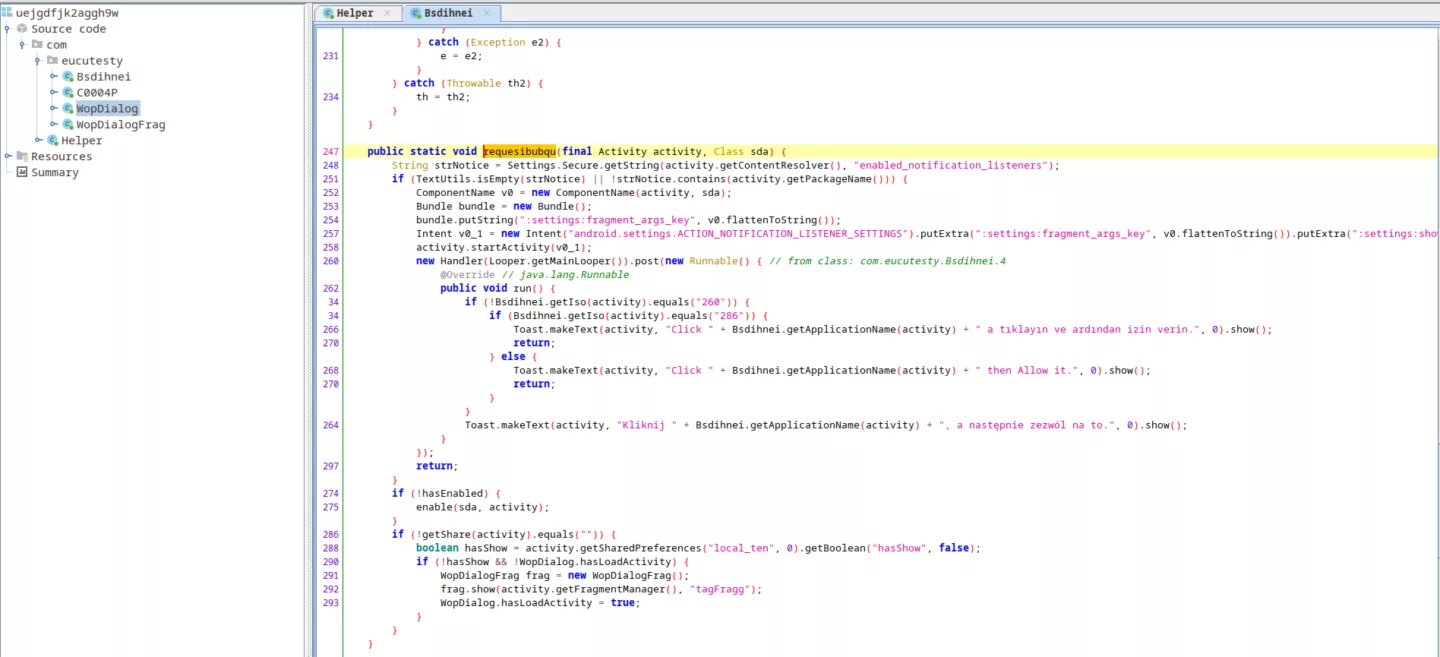Click the Source code package icon
The image size is (1440, 657).
pyautogui.click(x=22, y=29)
